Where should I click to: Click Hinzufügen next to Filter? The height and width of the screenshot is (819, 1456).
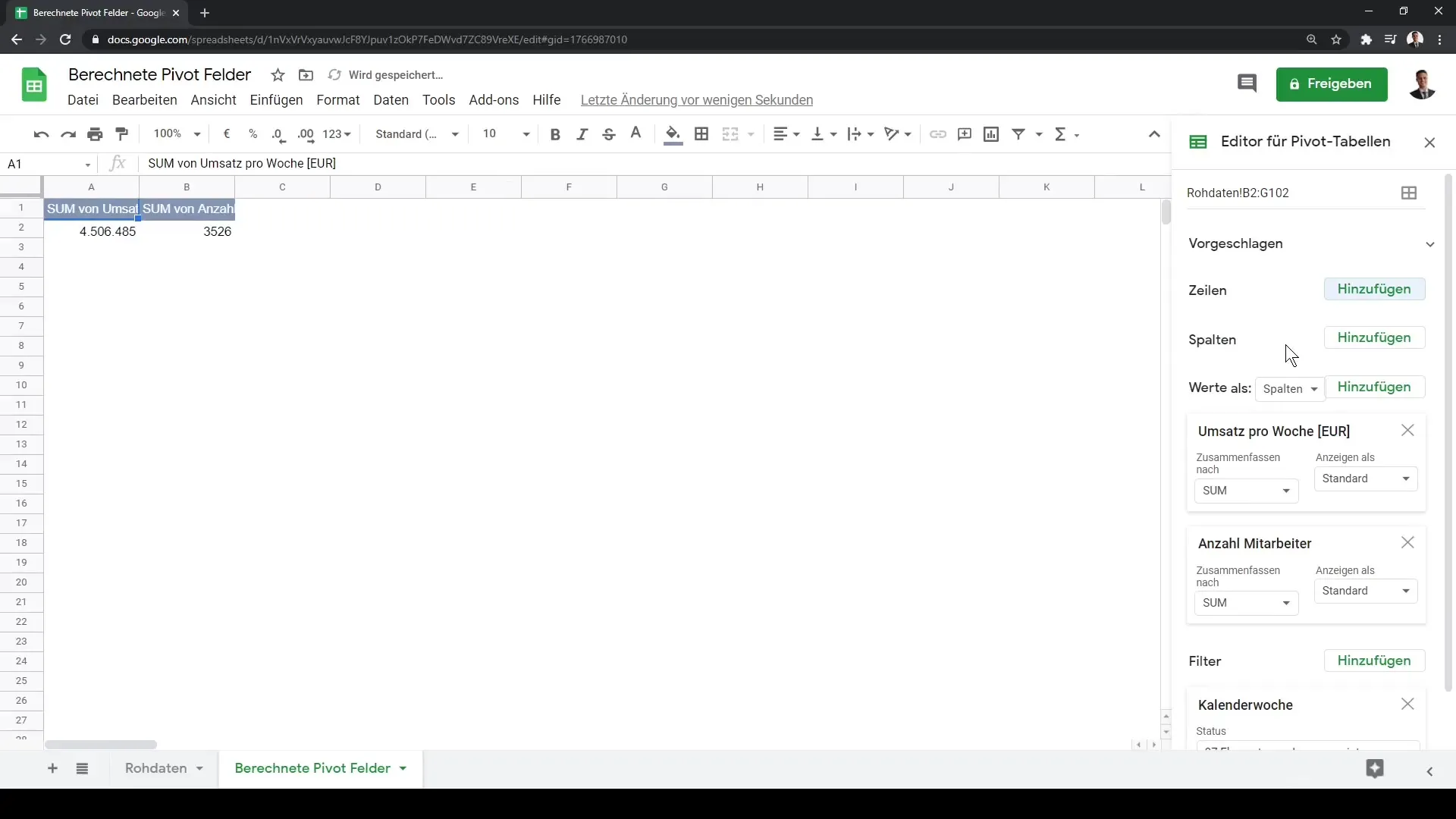point(1374,661)
